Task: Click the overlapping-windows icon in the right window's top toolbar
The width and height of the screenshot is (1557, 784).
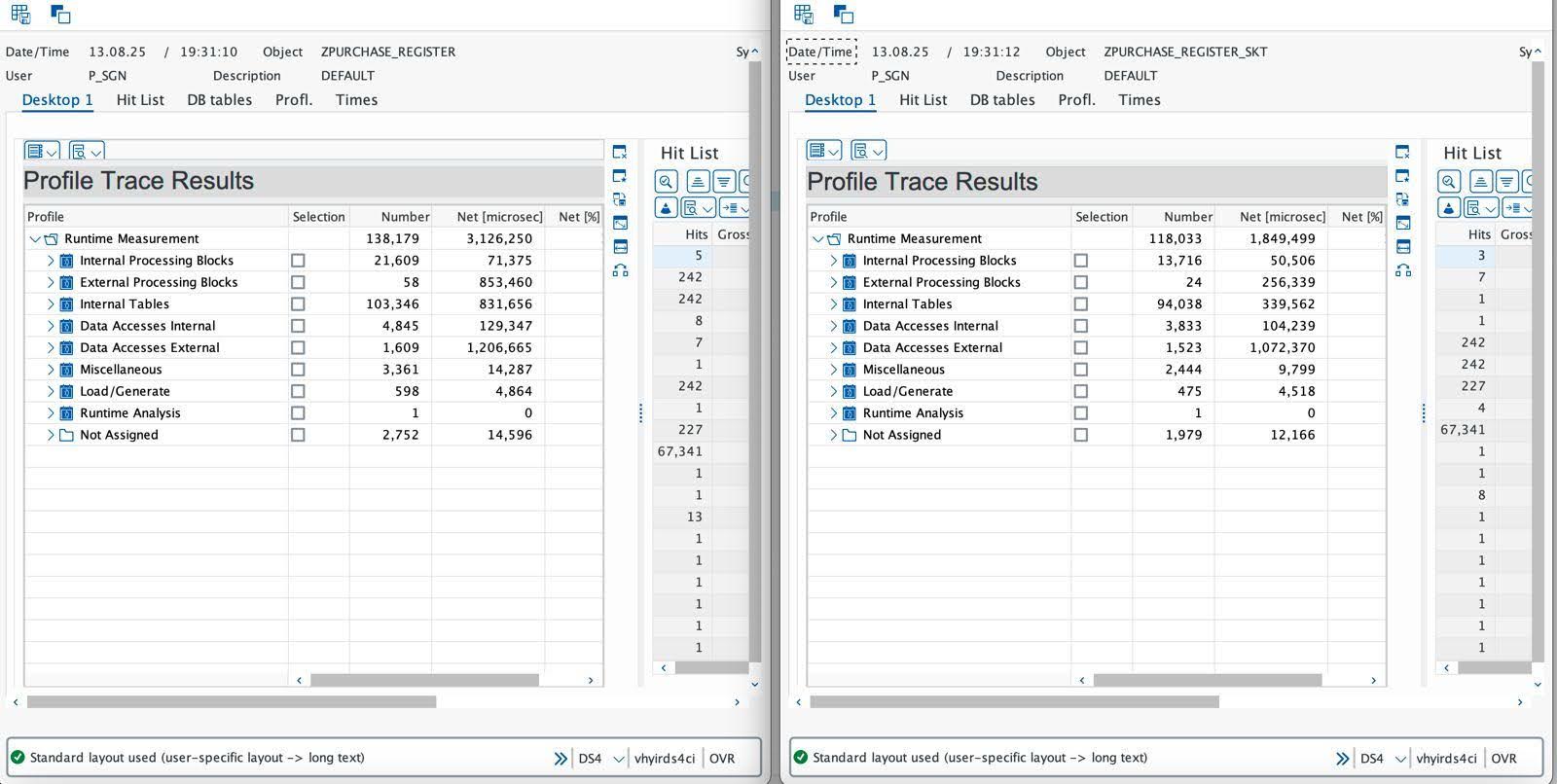Action: point(844,14)
